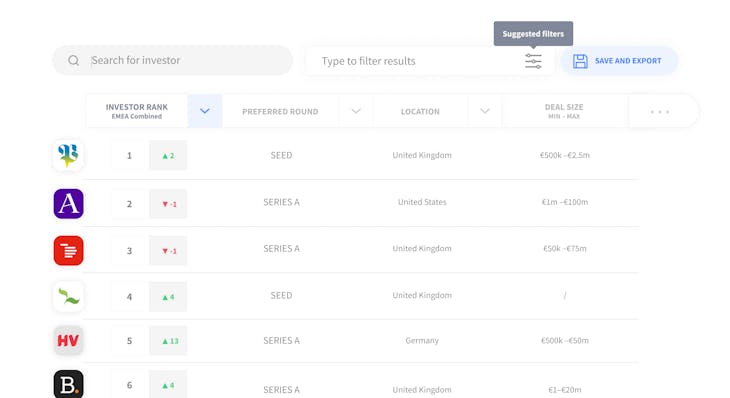Viewport: 730px width, 398px height.
Task: Open the red rank 3 investor logo
Action: [68, 250]
